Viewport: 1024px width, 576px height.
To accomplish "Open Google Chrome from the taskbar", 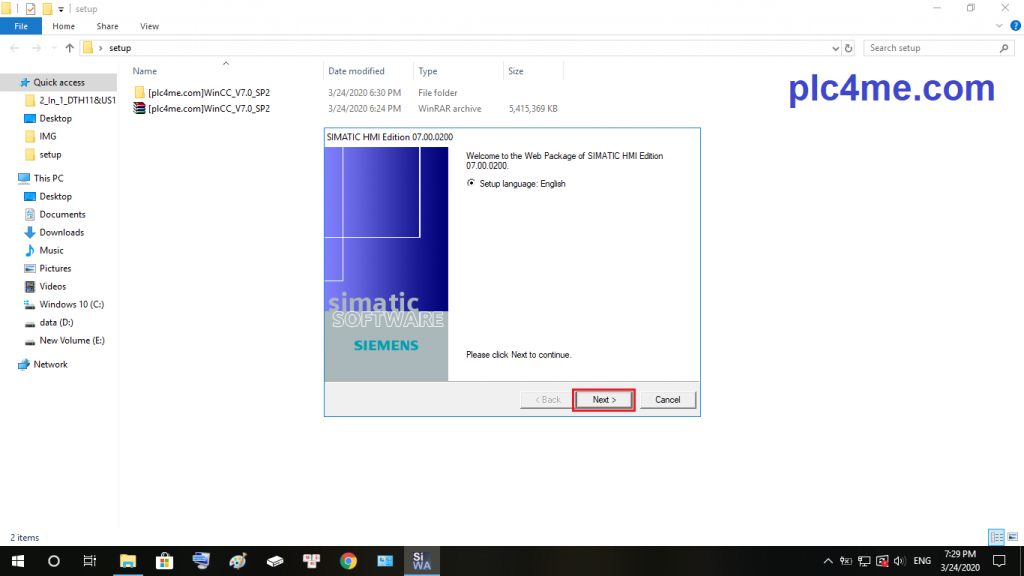I will coord(347,561).
